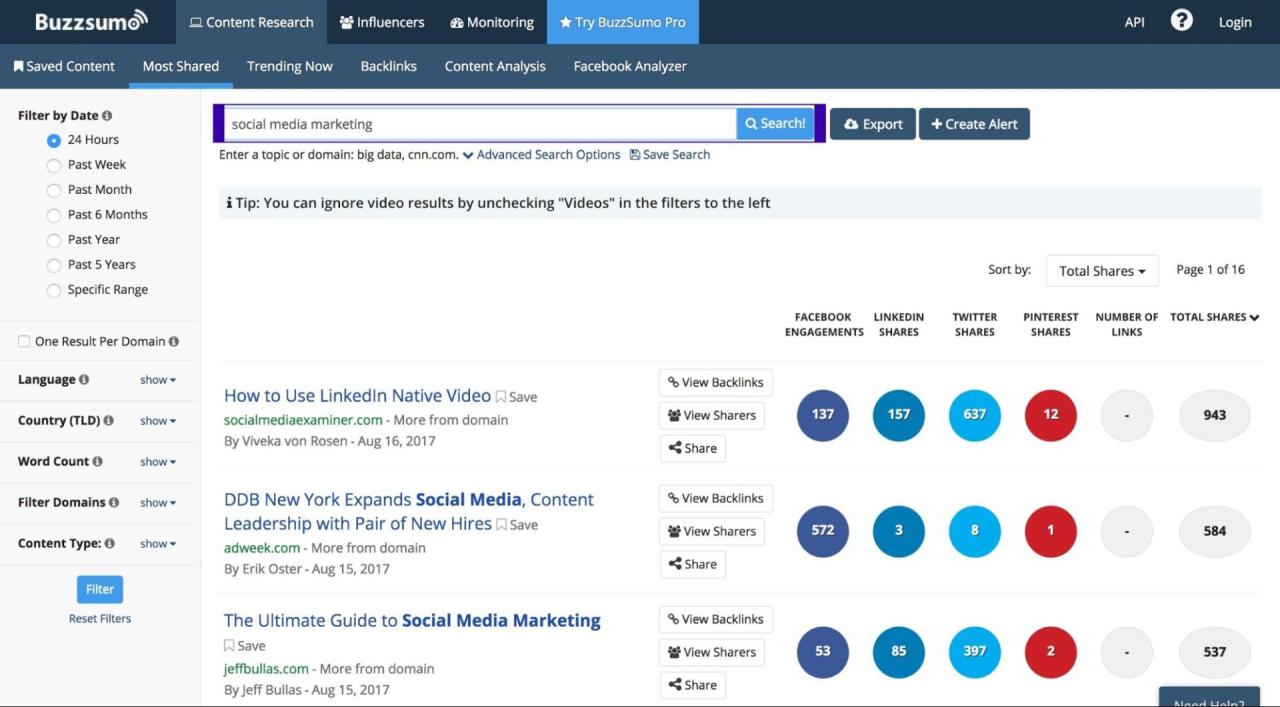The width and height of the screenshot is (1280, 707).
Task: Select the Past 5 Years date filter
Action: click(54, 265)
